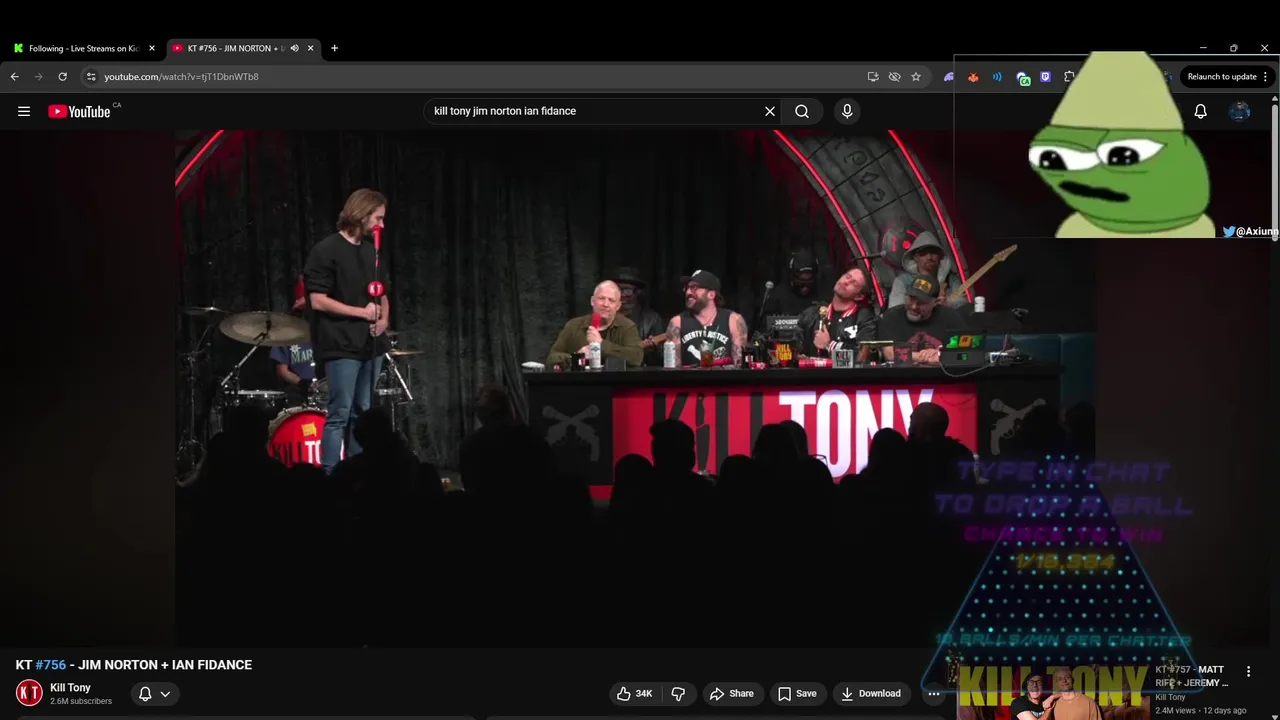Go to YouTube home via logo
The width and height of the screenshot is (1280, 720).
[x=80, y=111]
